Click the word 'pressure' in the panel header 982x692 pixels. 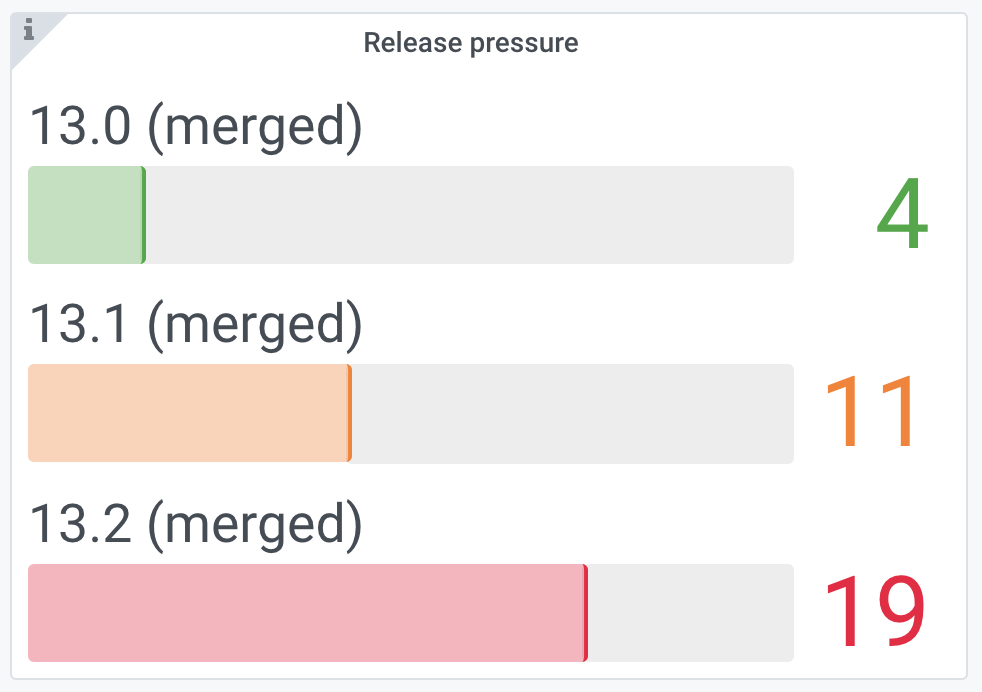[524, 44]
